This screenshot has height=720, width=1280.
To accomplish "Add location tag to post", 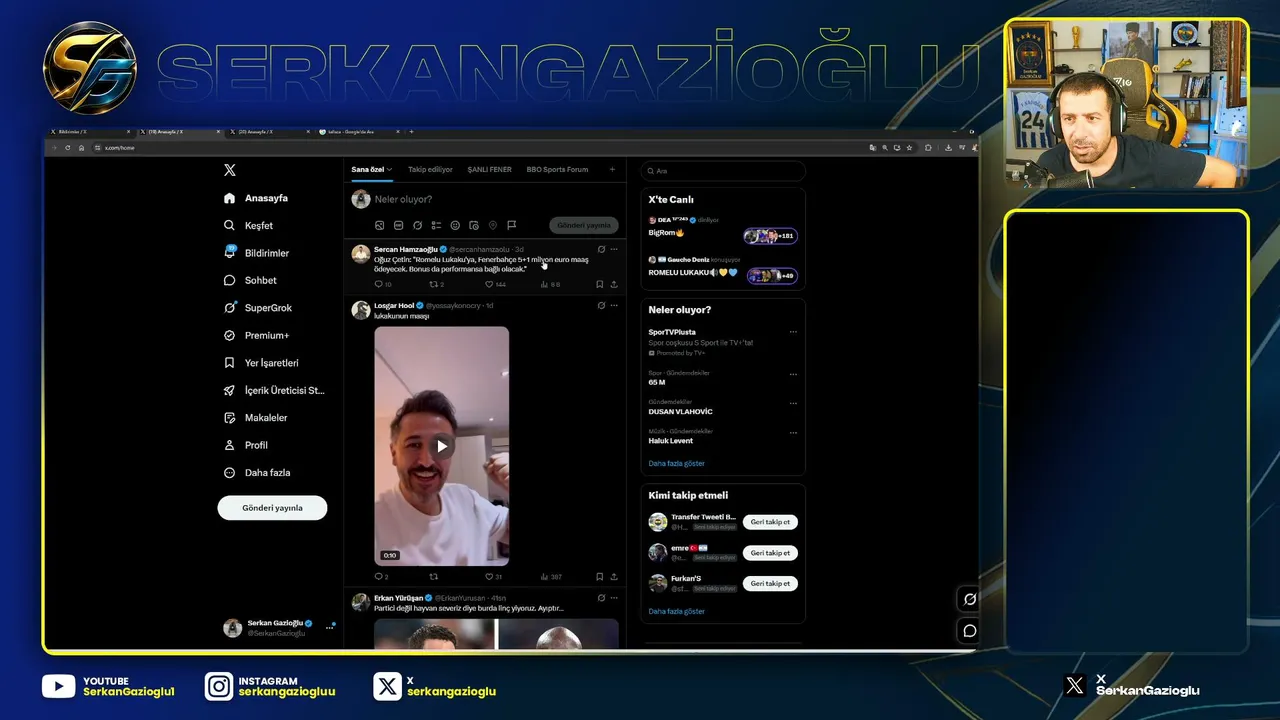I will click(x=493, y=226).
